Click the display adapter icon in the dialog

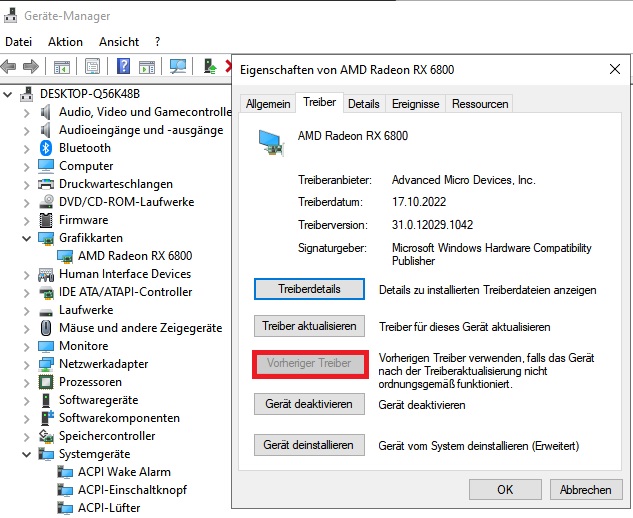[x=271, y=143]
